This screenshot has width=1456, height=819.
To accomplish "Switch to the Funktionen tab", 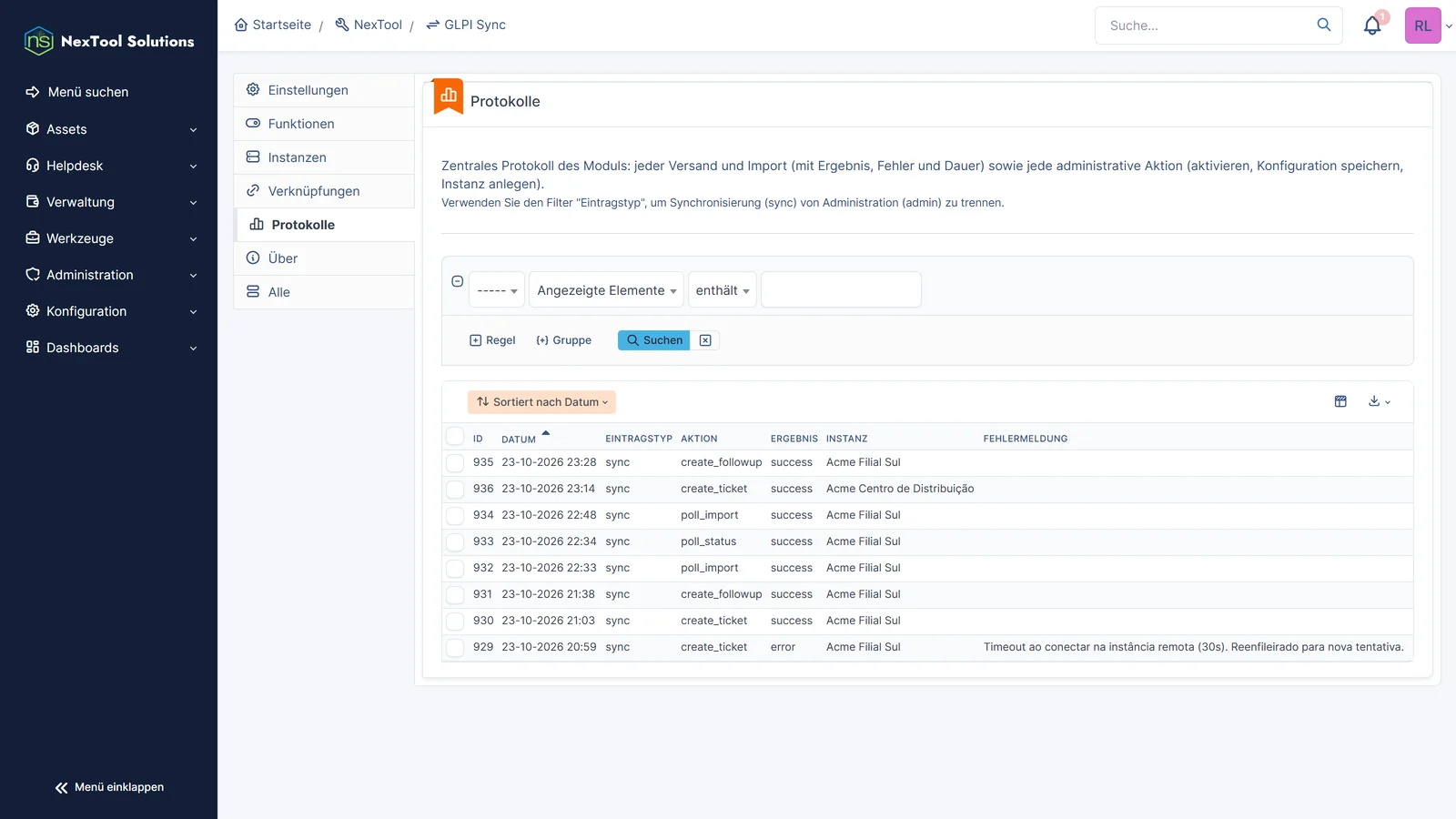I will click(325, 124).
